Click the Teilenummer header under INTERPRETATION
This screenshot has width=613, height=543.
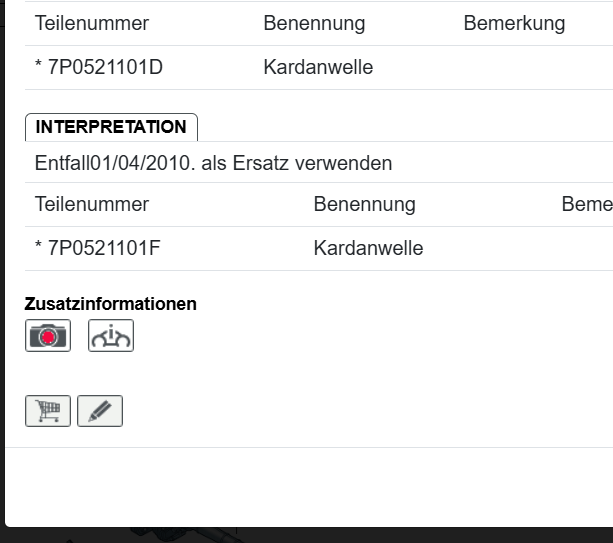(92, 204)
